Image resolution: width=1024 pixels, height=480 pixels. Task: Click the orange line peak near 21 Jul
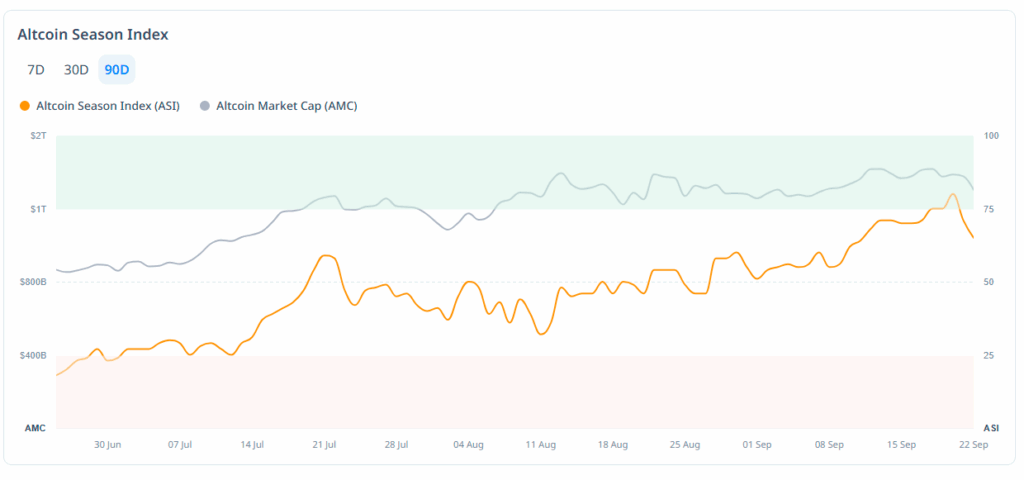[x=326, y=256]
